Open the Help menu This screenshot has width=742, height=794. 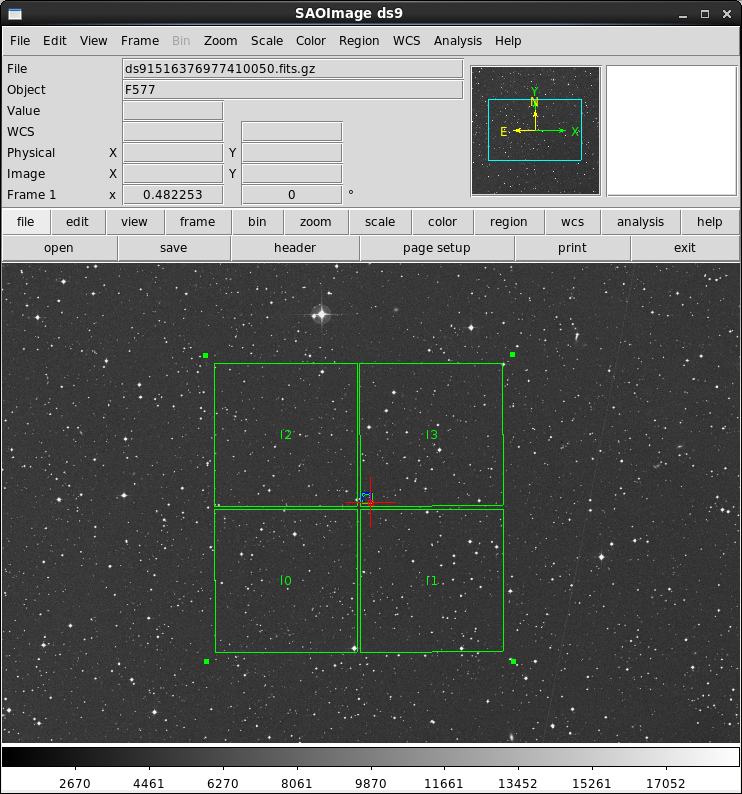[508, 41]
